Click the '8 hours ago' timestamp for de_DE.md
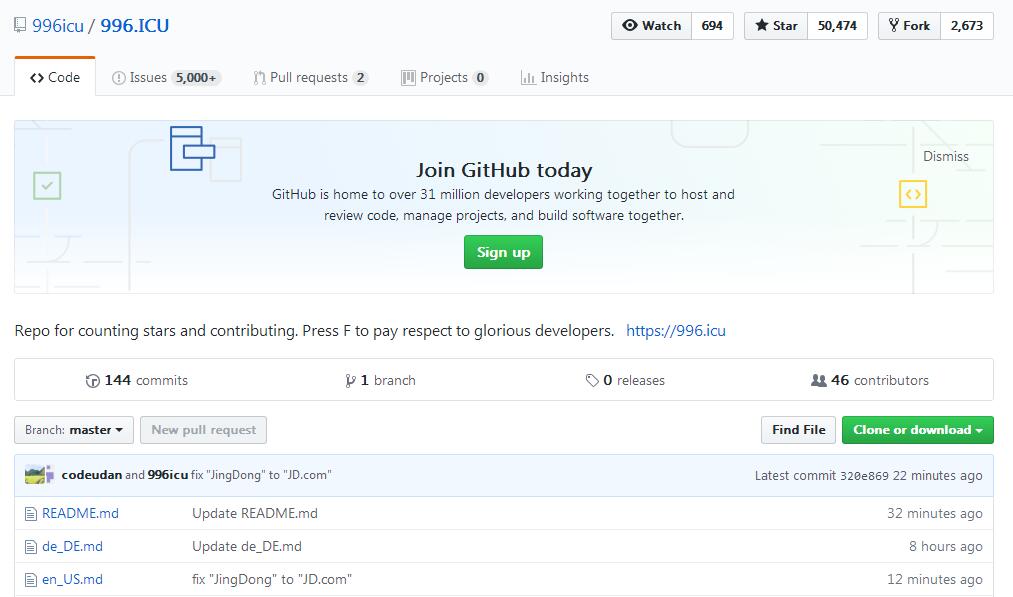Screen dimensions: 1013x597 click(945, 547)
